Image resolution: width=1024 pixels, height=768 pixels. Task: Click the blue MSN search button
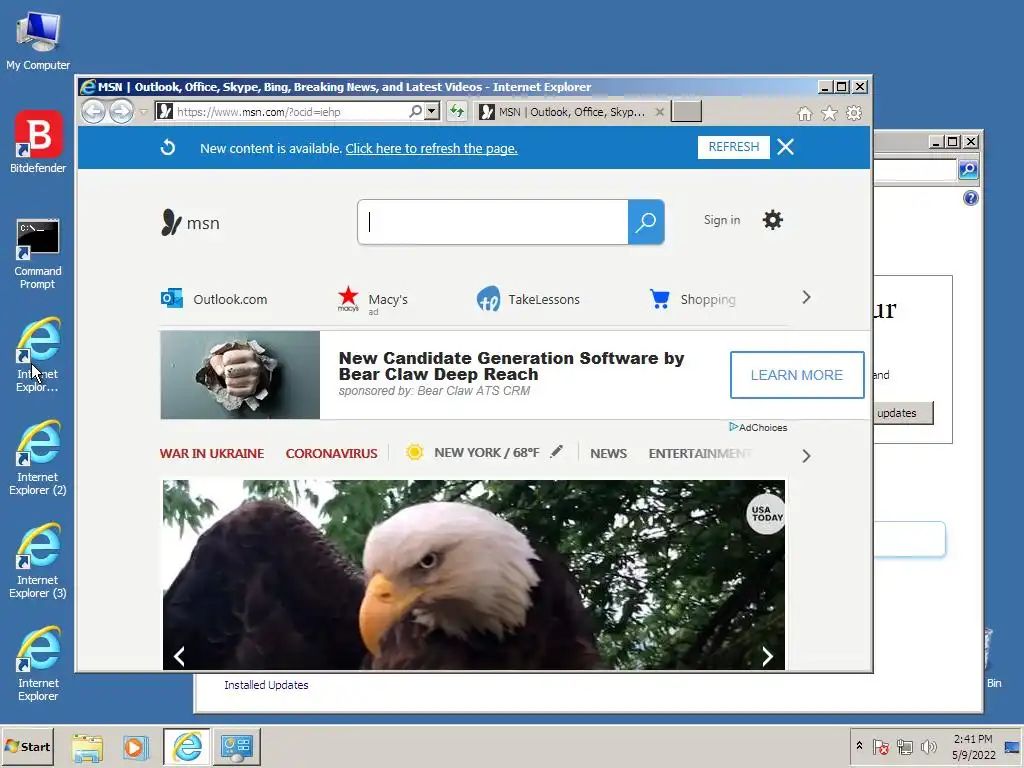646,222
